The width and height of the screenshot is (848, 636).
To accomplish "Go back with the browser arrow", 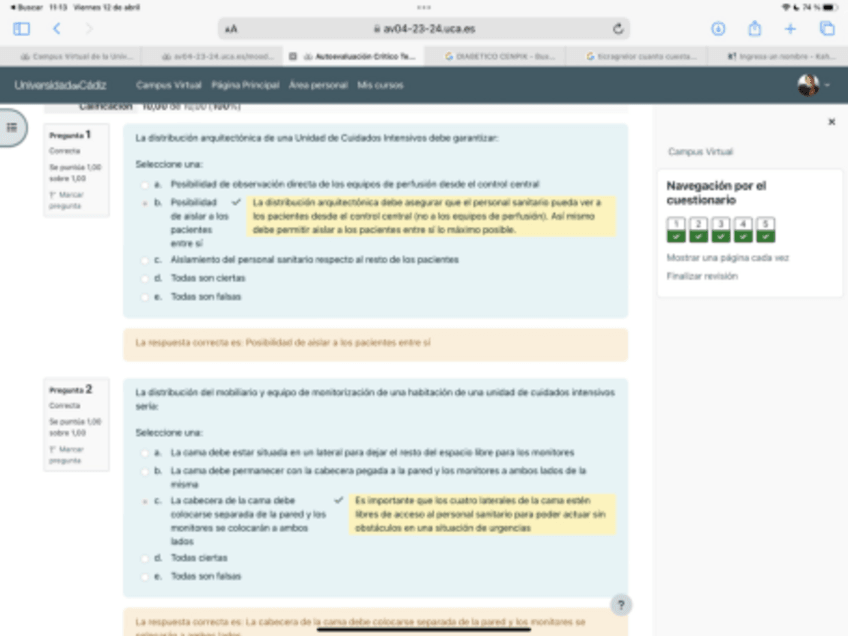I will pyautogui.click(x=57, y=29).
